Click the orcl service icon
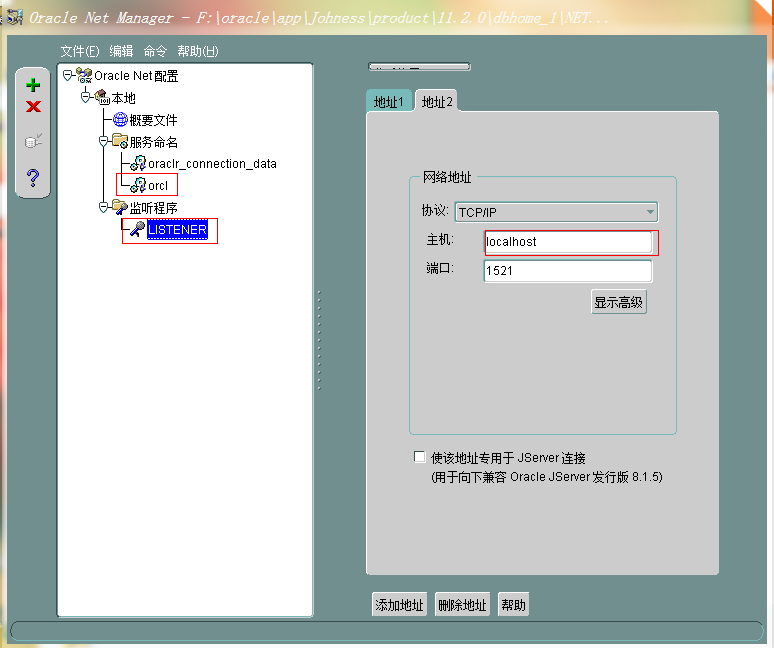The width and height of the screenshot is (774, 648). [x=138, y=185]
